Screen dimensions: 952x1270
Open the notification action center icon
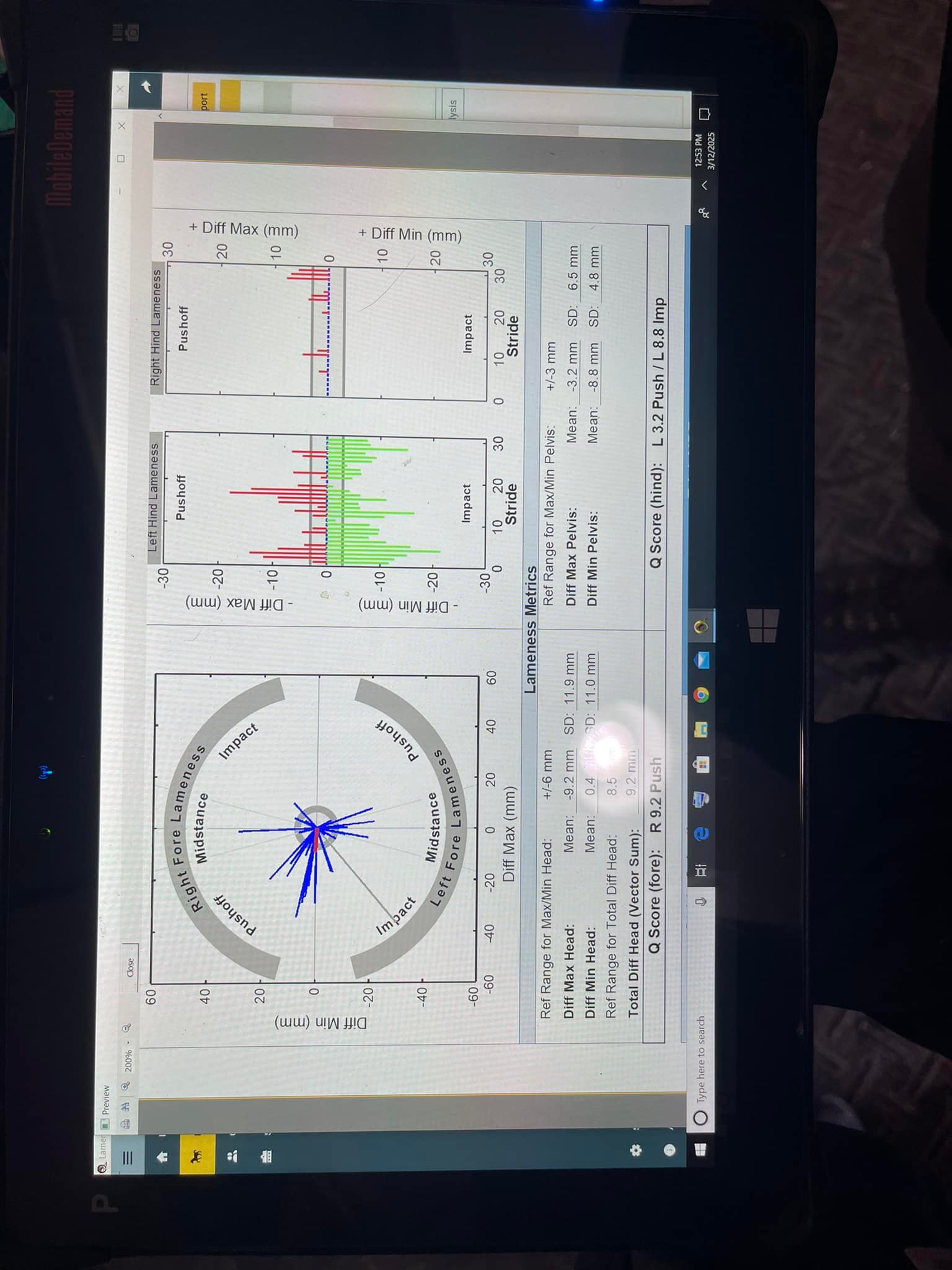coord(705,115)
